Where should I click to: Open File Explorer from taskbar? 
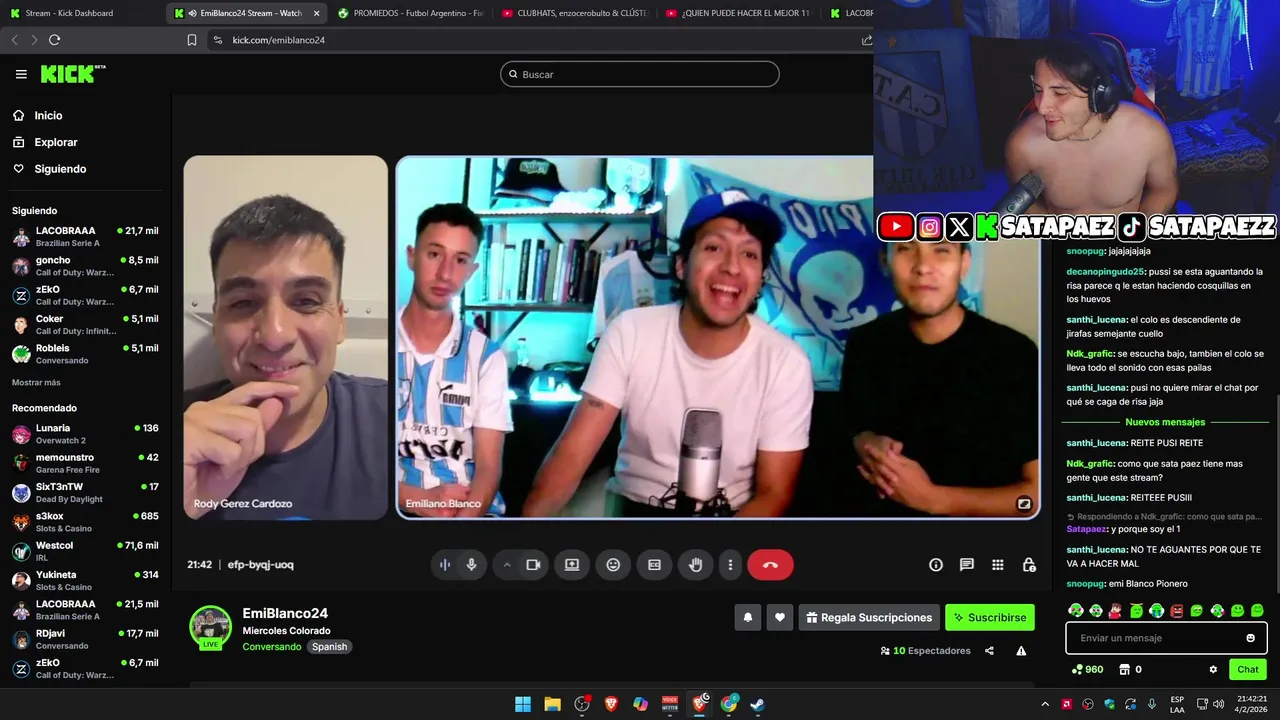(x=552, y=704)
